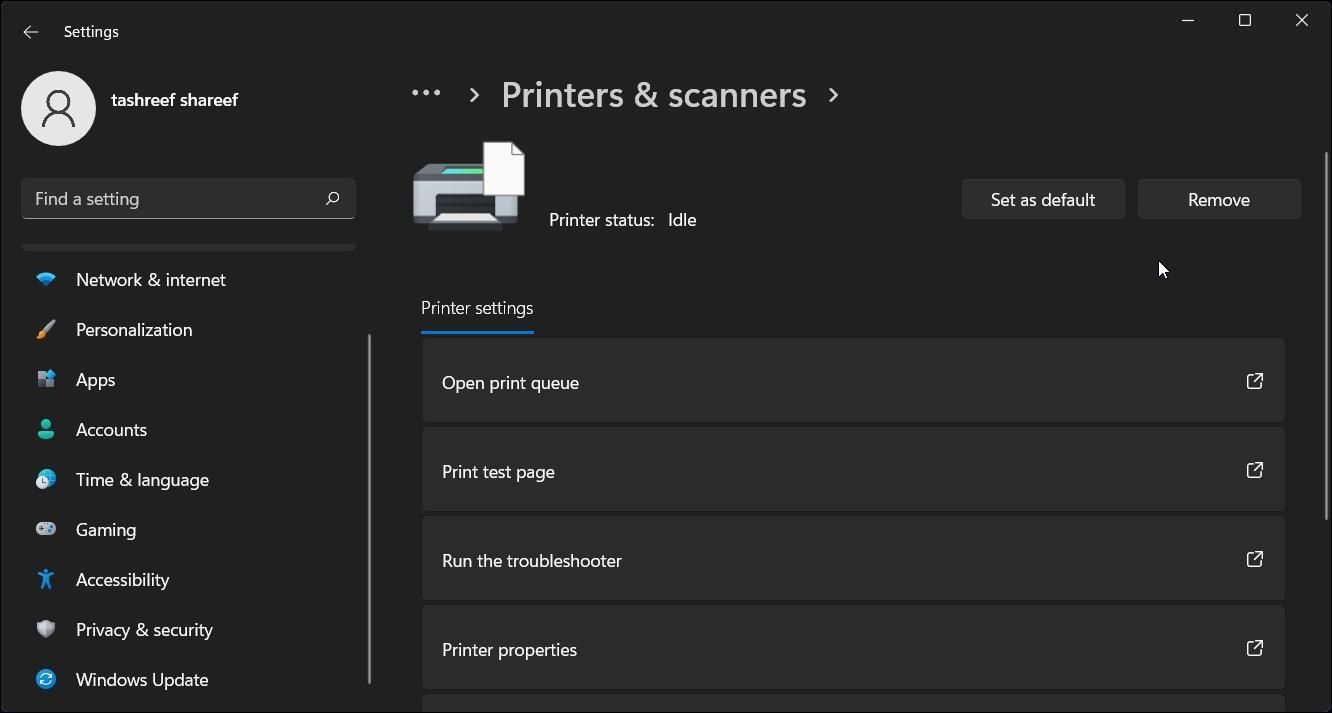Select the Network & internet icon
Screen dimensions: 1332x713
46,279
